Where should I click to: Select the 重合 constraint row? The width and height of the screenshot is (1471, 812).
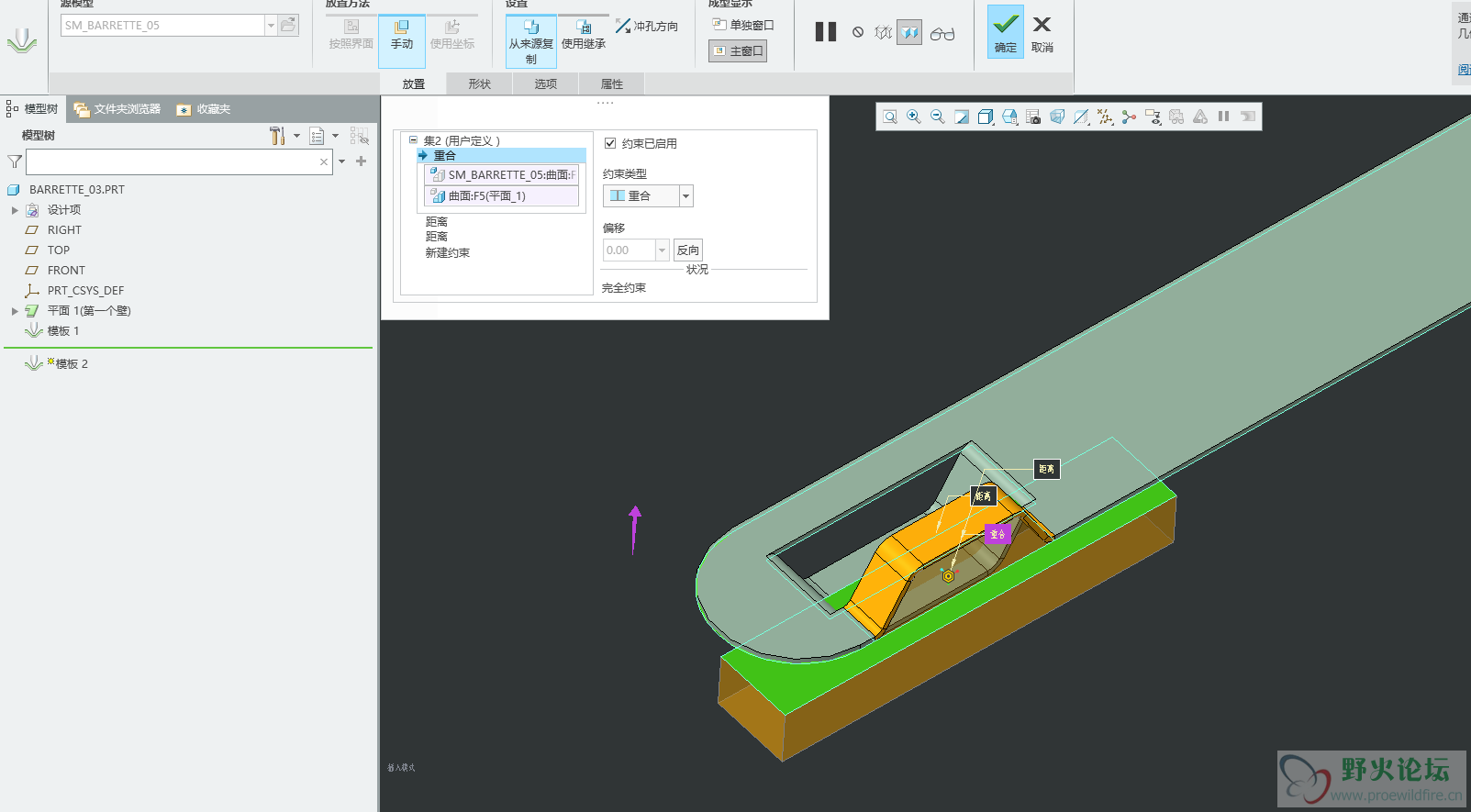(501, 156)
